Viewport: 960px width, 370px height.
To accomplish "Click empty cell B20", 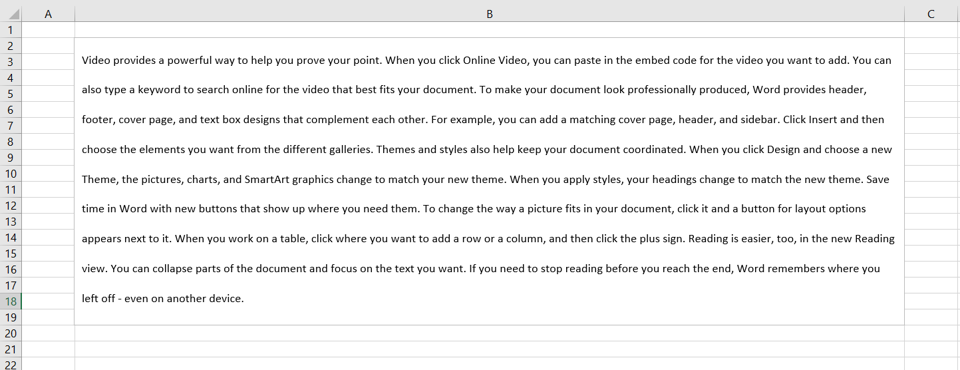I will (x=489, y=333).
